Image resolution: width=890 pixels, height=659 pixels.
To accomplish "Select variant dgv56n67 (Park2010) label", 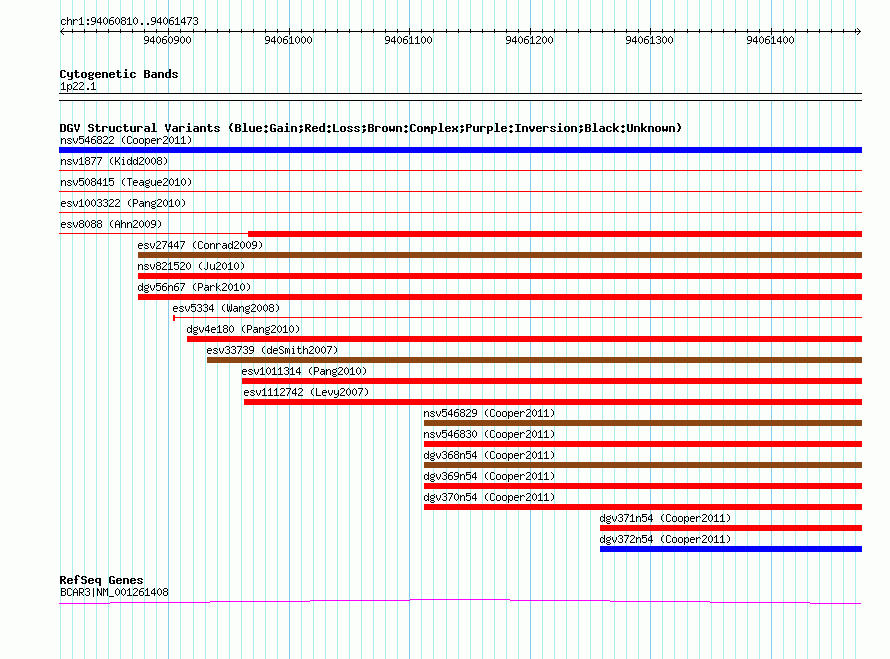I will (x=194, y=287).
